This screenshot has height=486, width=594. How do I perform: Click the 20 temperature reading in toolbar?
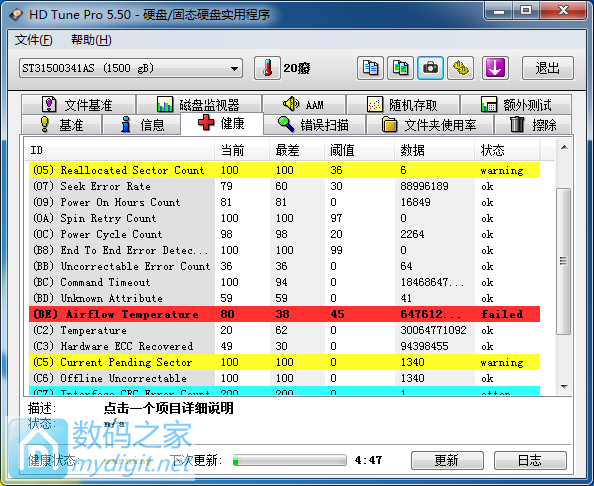(x=297, y=68)
